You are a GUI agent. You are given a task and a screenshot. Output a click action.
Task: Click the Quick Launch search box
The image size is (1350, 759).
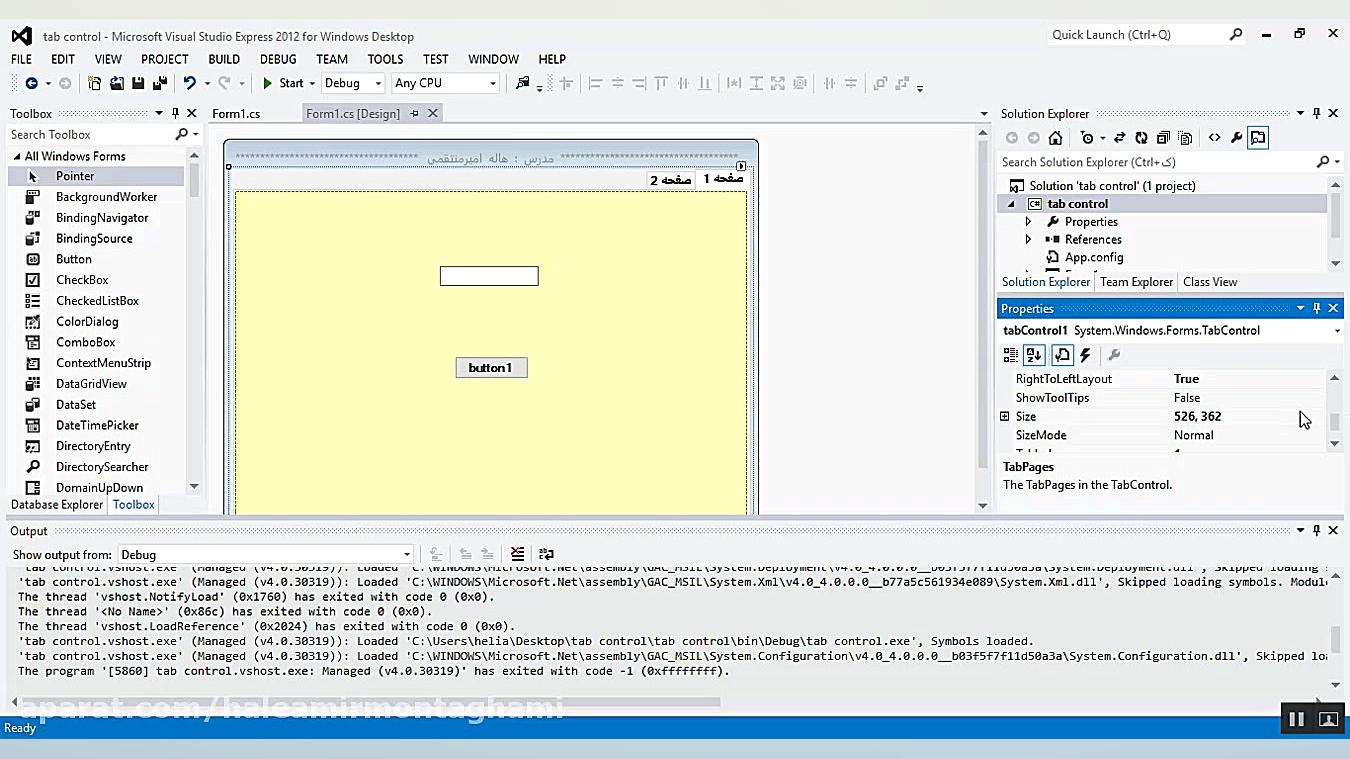pyautogui.click(x=1145, y=35)
